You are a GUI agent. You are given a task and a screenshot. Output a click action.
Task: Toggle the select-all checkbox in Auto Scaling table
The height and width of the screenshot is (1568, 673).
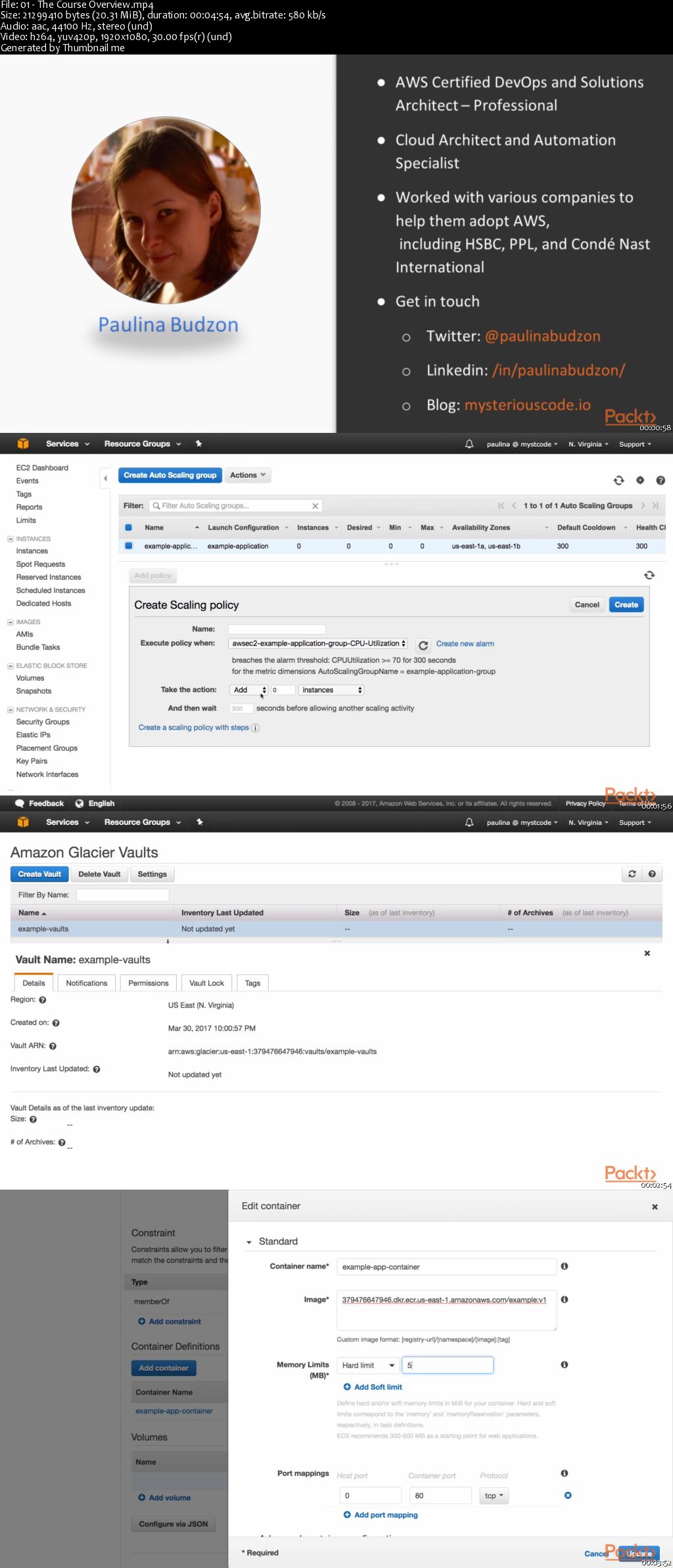point(129,527)
